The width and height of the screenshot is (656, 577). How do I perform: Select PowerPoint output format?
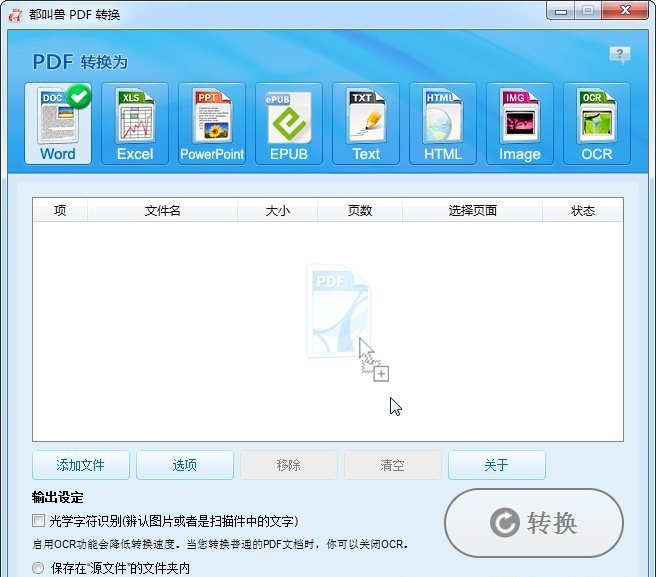click(212, 124)
